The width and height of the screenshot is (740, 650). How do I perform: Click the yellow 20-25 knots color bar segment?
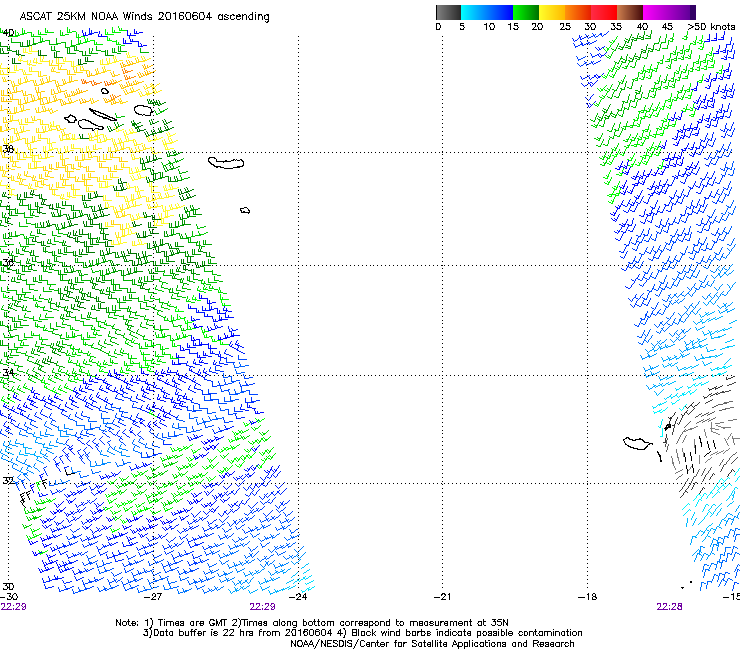pyautogui.click(x=552, y=12)
